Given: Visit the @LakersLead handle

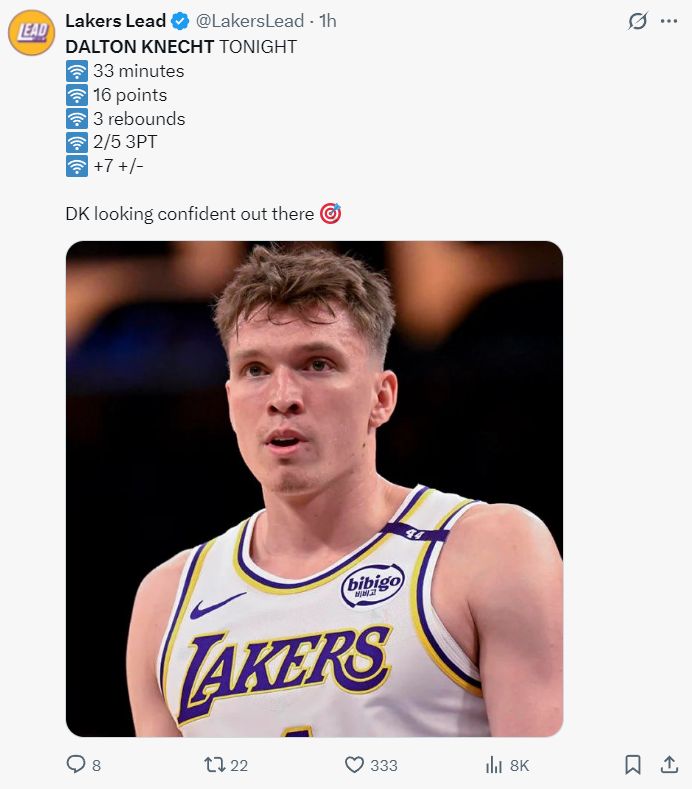Looking at the screenshot, I should pos(249,21).
